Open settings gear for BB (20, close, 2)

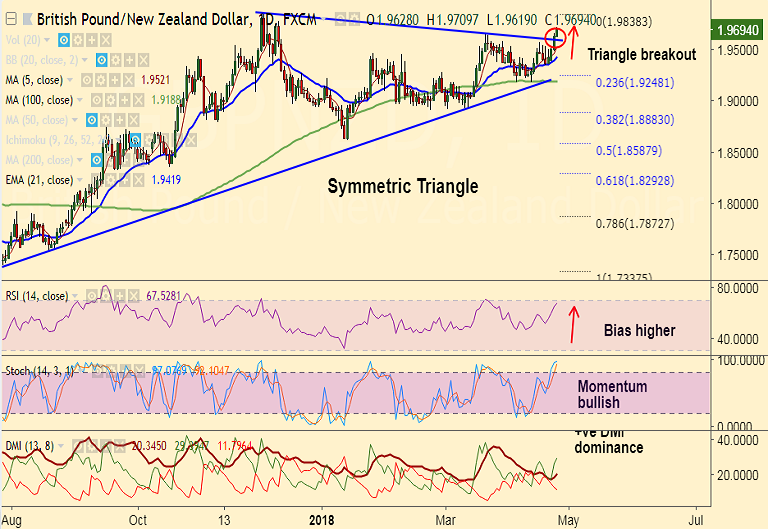(x=116, y=60)
